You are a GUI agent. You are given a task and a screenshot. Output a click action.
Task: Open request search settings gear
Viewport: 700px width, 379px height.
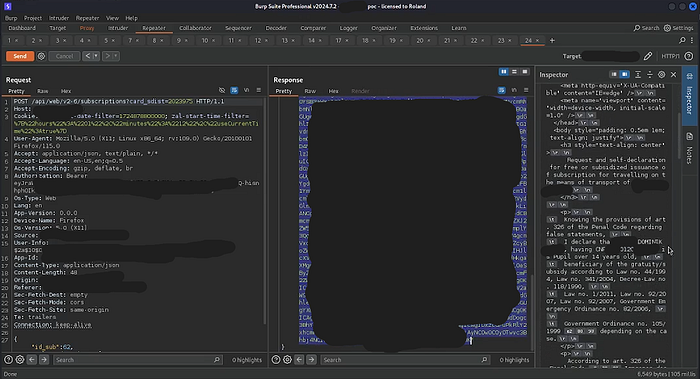(20, 359)
